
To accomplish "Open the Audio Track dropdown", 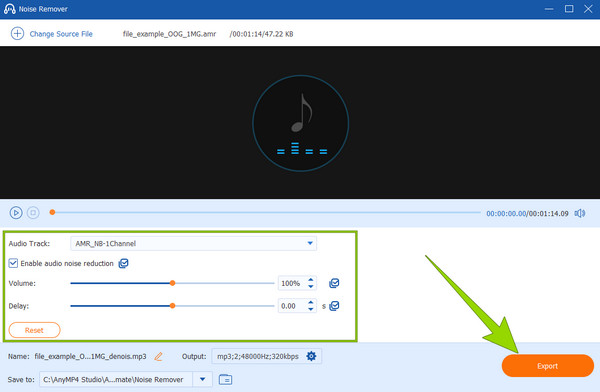I will click(194, 243).
